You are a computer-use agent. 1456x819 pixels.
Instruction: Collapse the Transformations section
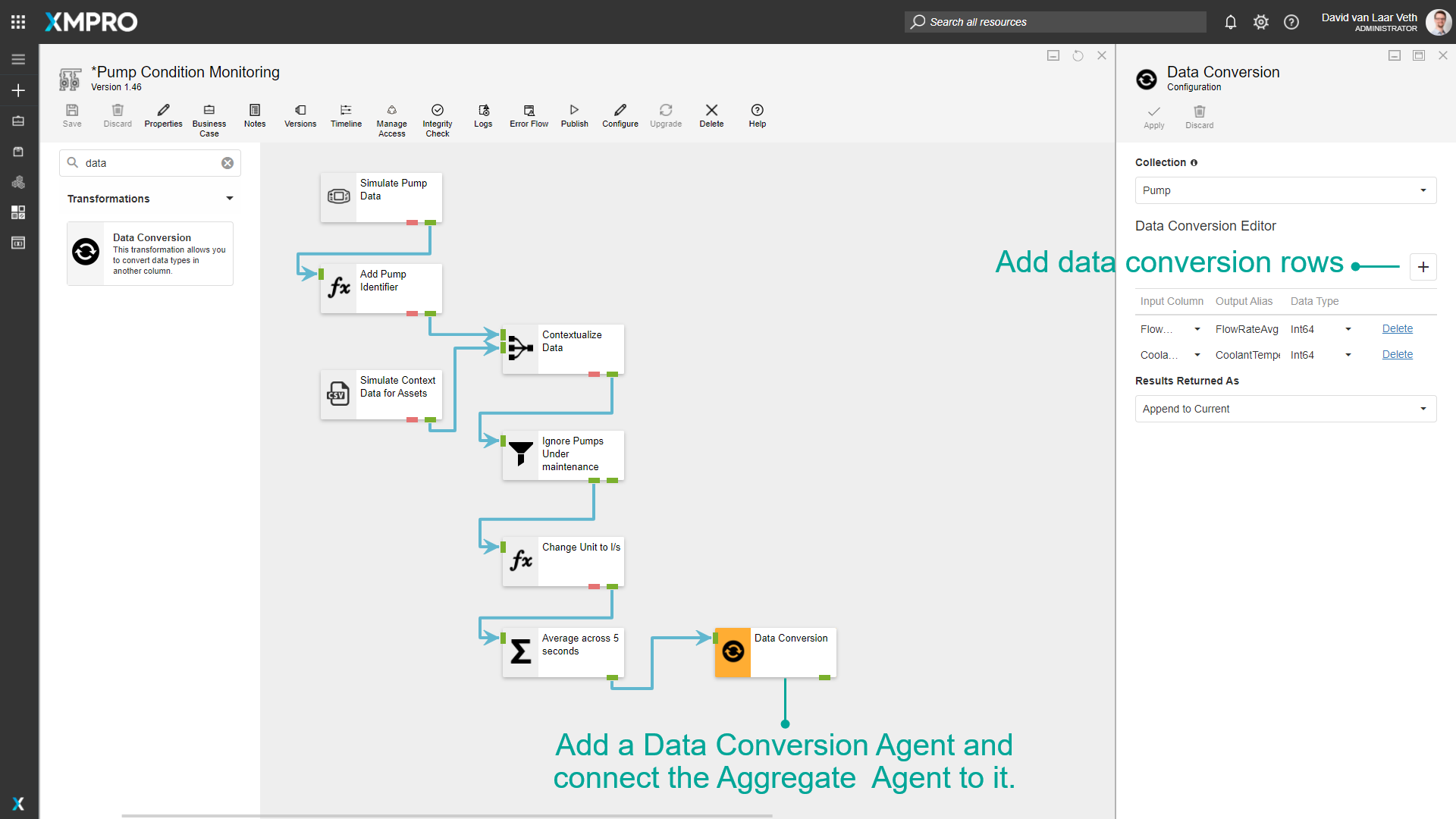(229, 199)
